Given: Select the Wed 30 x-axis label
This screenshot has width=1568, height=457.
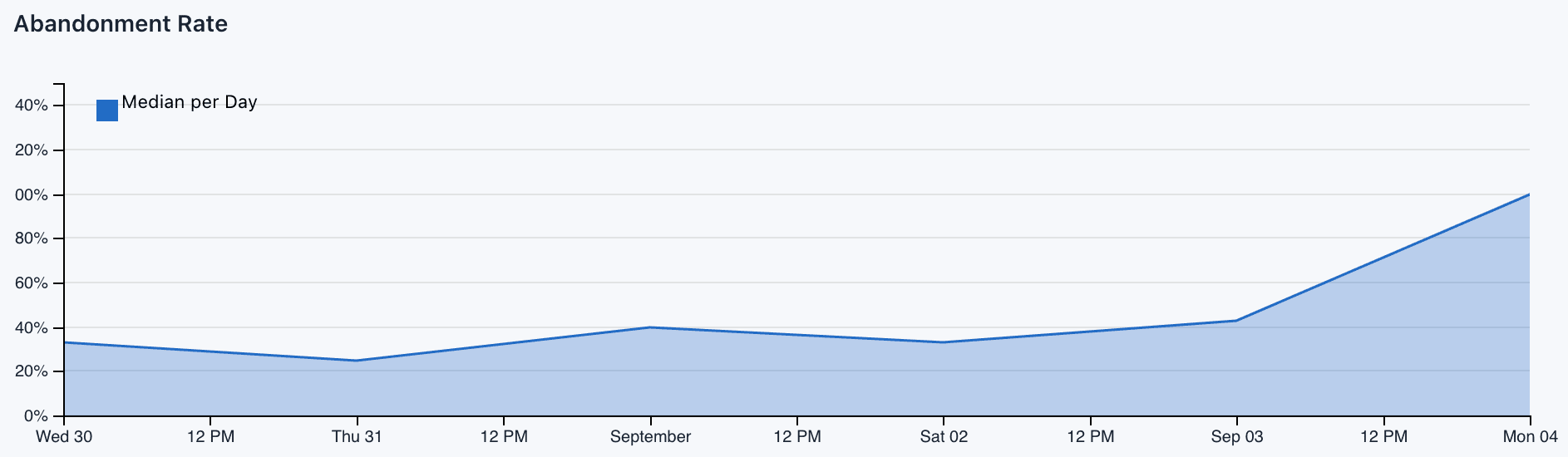Looking at the screenshot, I should tap(65, 437).
